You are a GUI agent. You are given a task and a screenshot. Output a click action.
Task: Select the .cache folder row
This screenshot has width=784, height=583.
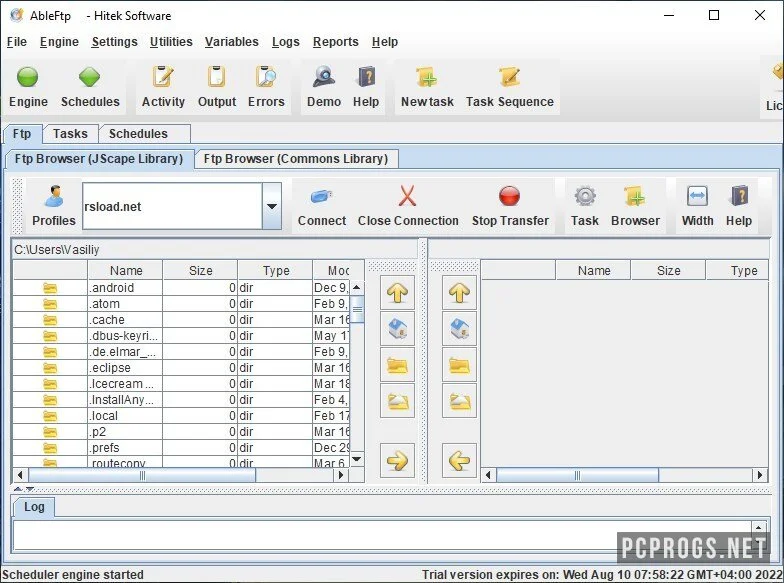tap(181, 320)
